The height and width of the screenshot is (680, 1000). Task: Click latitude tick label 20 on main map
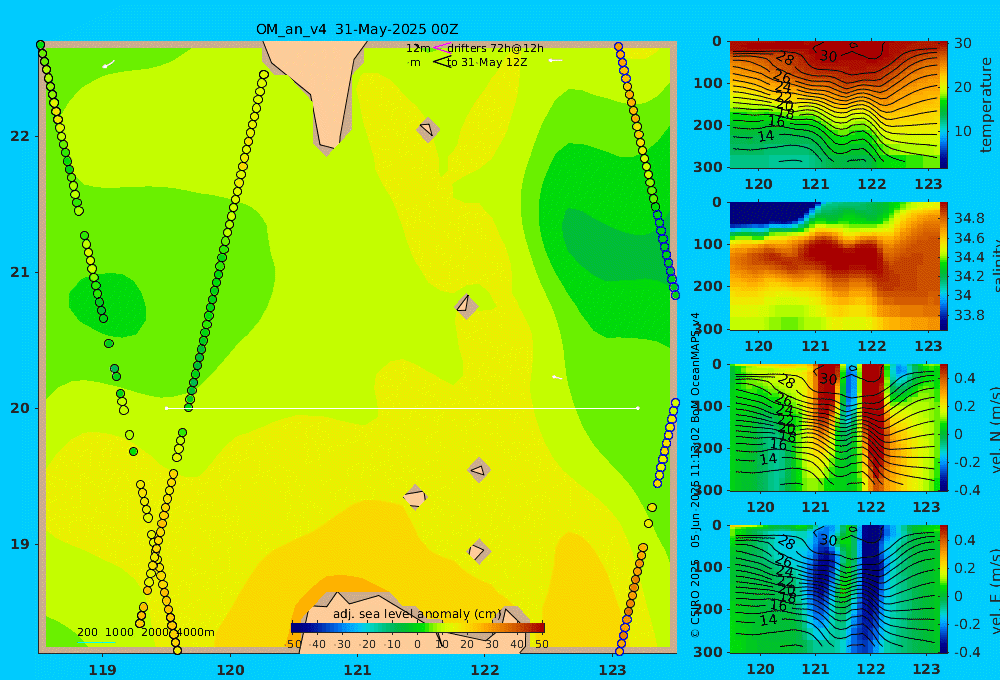click(x=20, y=408)
